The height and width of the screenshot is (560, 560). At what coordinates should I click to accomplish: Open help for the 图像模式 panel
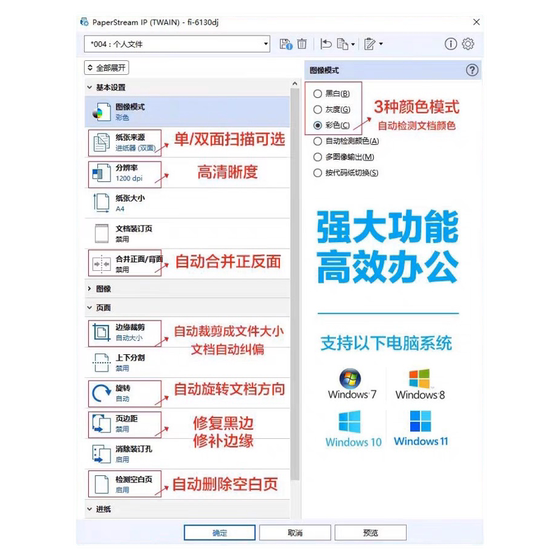tap(472, 70)
